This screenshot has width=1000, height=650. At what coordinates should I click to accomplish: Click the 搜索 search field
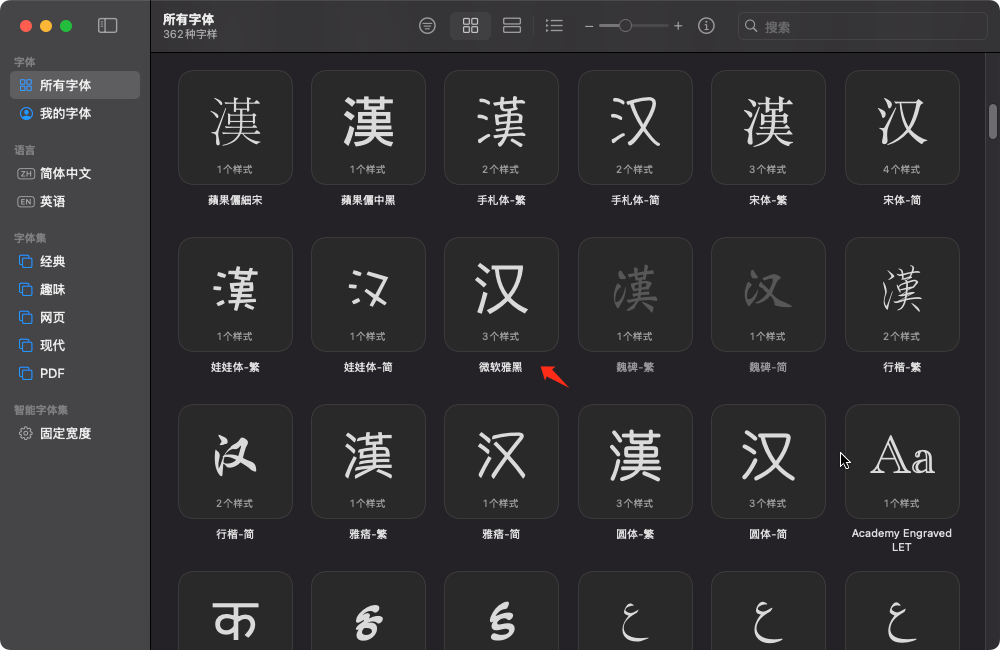[862, 26]
